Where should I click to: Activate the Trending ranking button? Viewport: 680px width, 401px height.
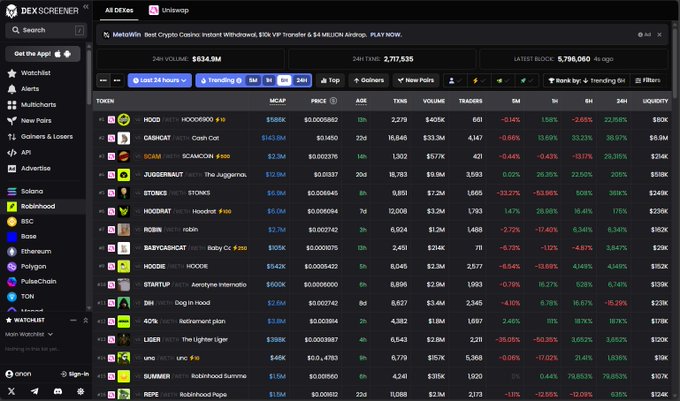click(221, 80)
